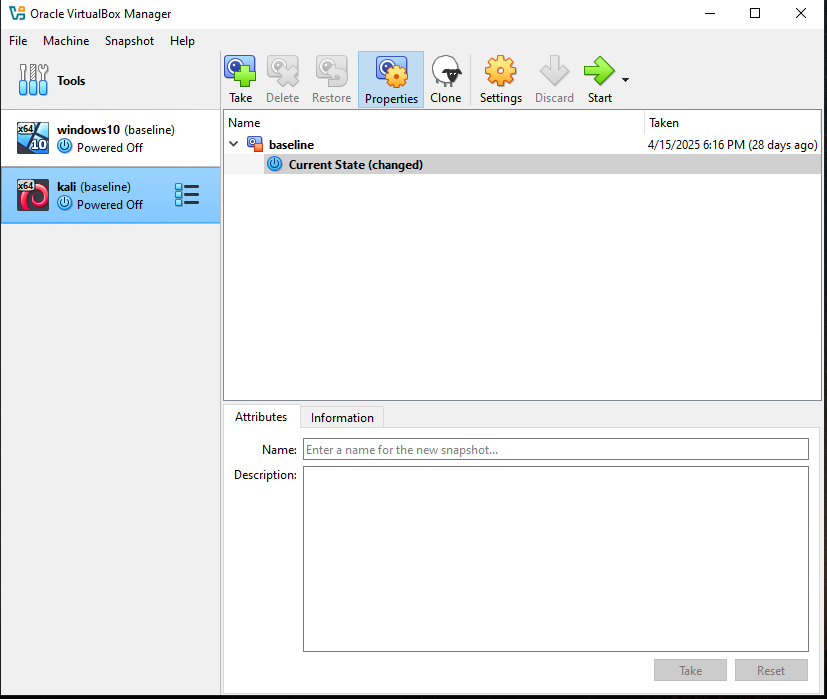Close the Oracle VirtualBox Manager window

pyautogui.click(x=801, y=13)
